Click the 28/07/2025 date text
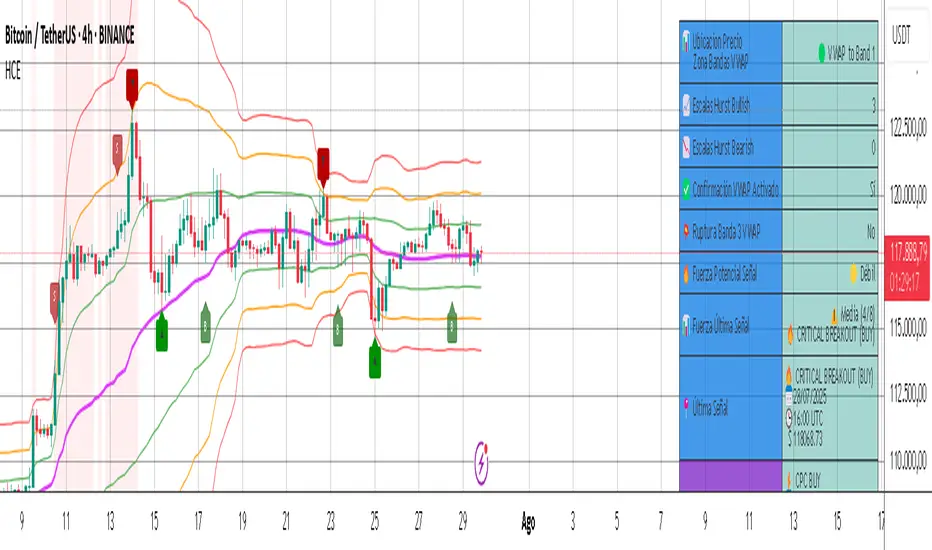Image resolution: width=932 pixels, height=550 pixels. 810,397
